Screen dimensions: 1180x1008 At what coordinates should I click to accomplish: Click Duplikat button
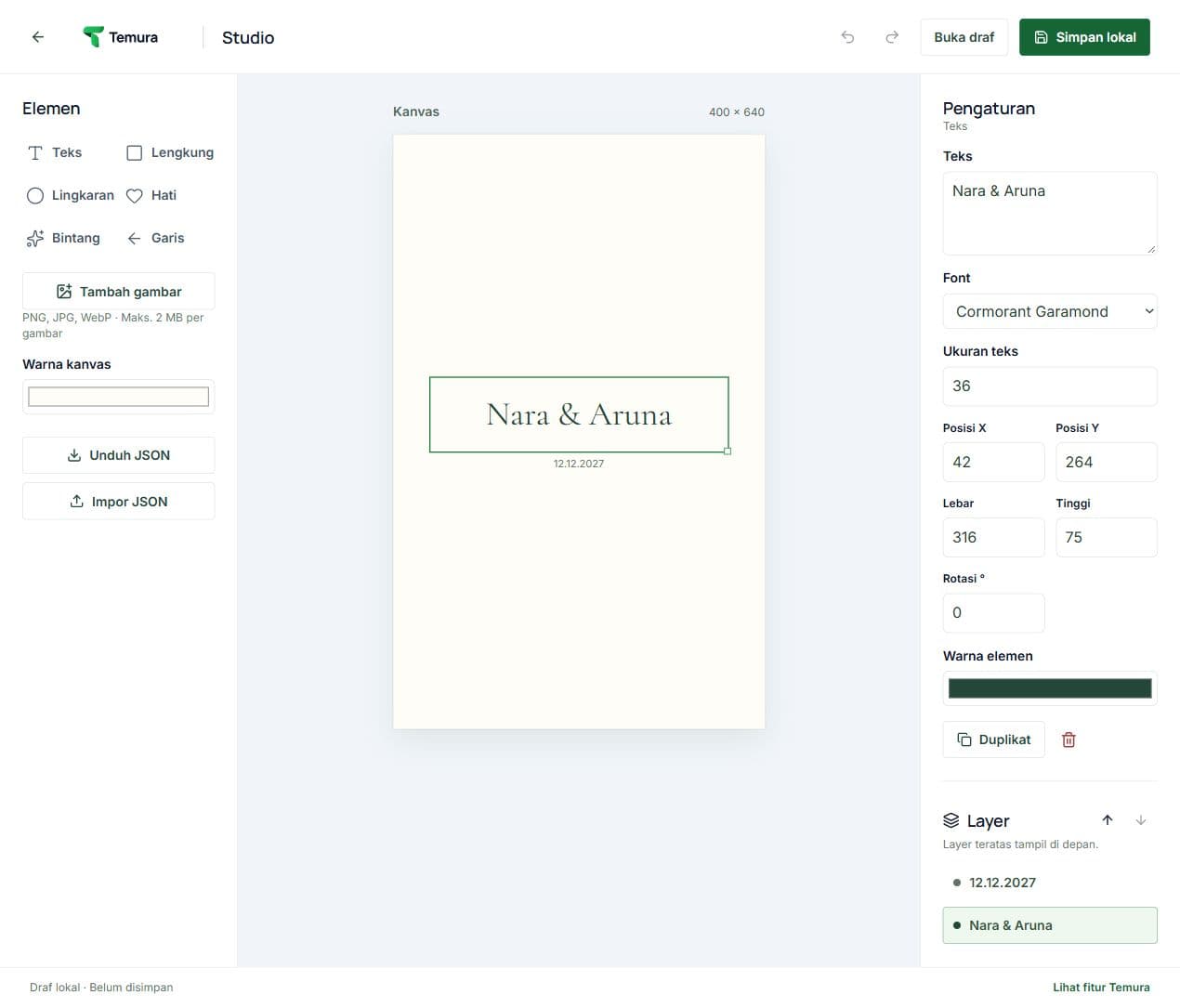tap(994, 740)
